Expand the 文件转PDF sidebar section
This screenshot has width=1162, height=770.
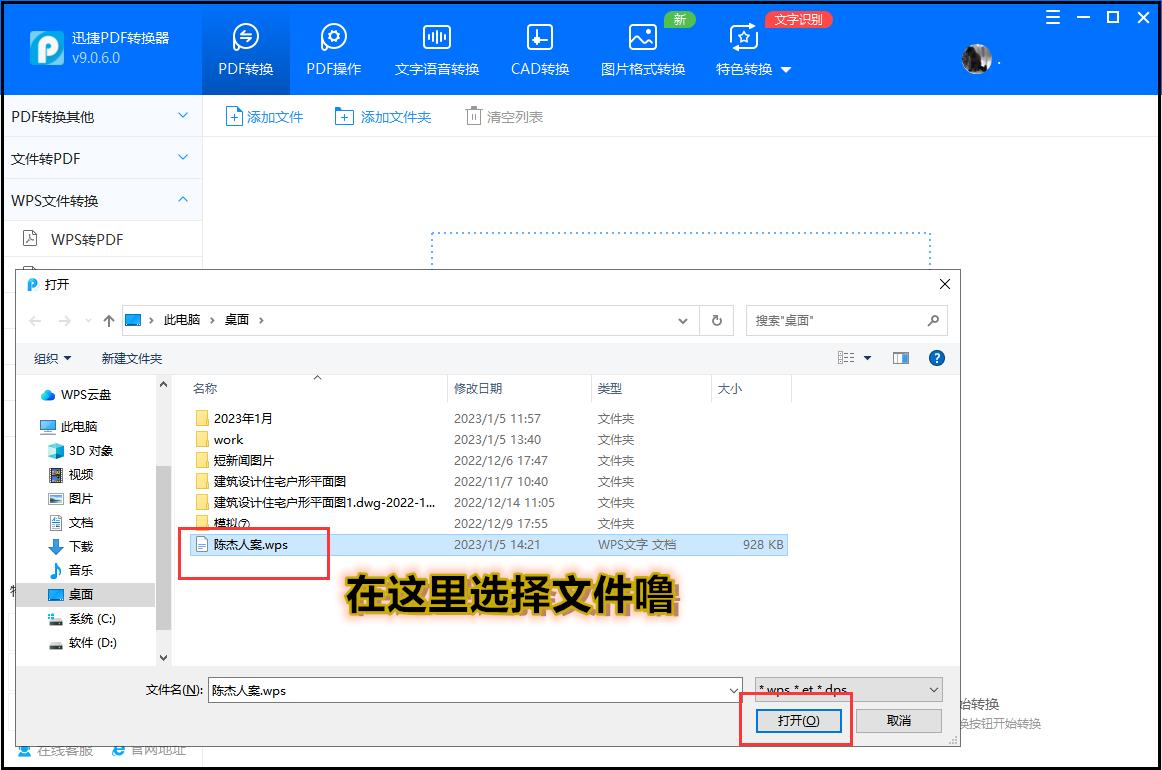pos(100,158)
